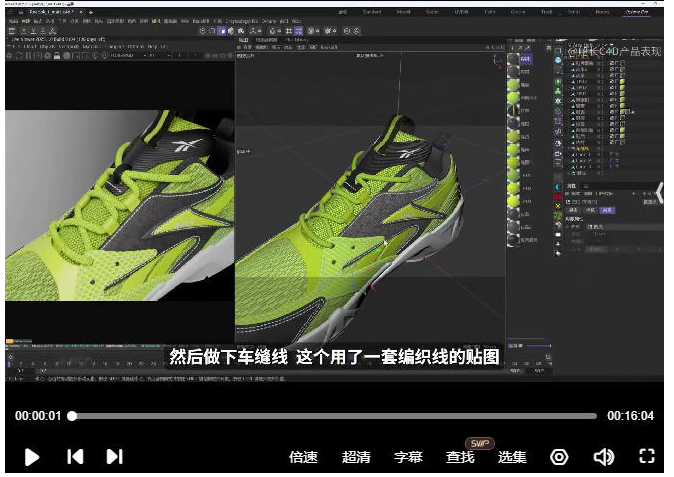
Task: Select the highlighted purple attribute tab
Action: click(x=607, y=210)
